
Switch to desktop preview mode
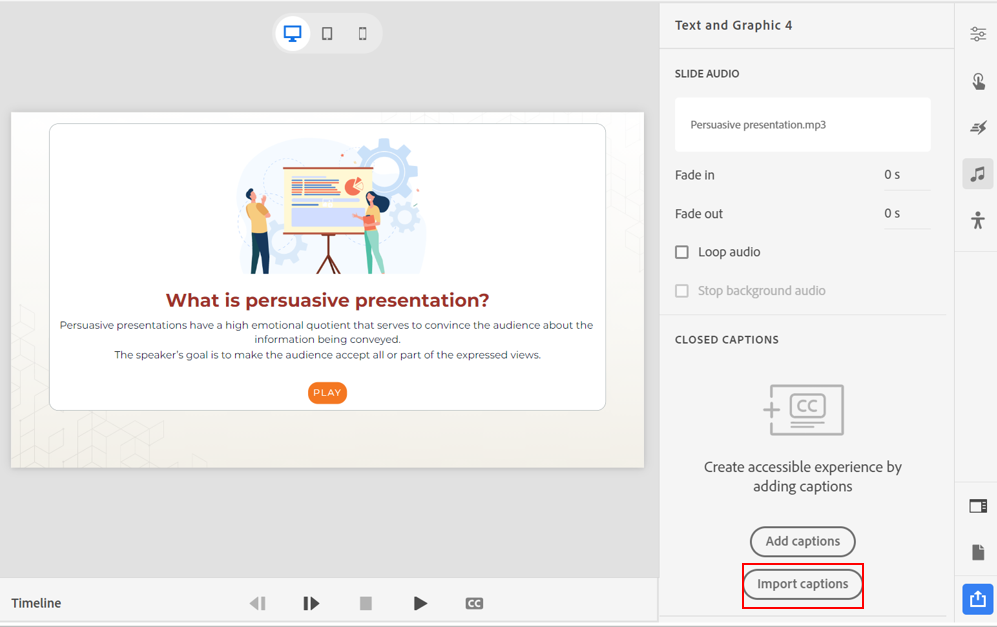coord(292,32)
